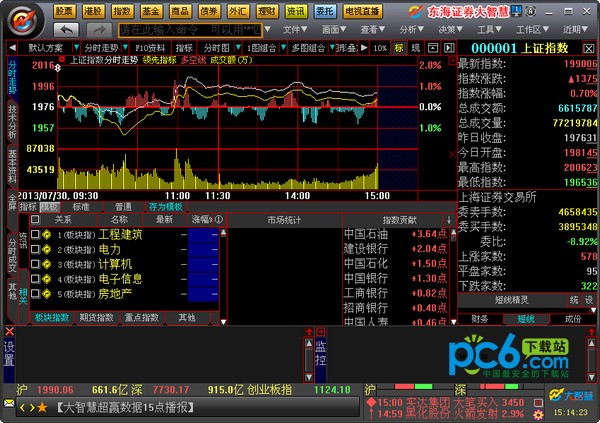Click the 设置 panel vertical scrollbar

[309, 360]
